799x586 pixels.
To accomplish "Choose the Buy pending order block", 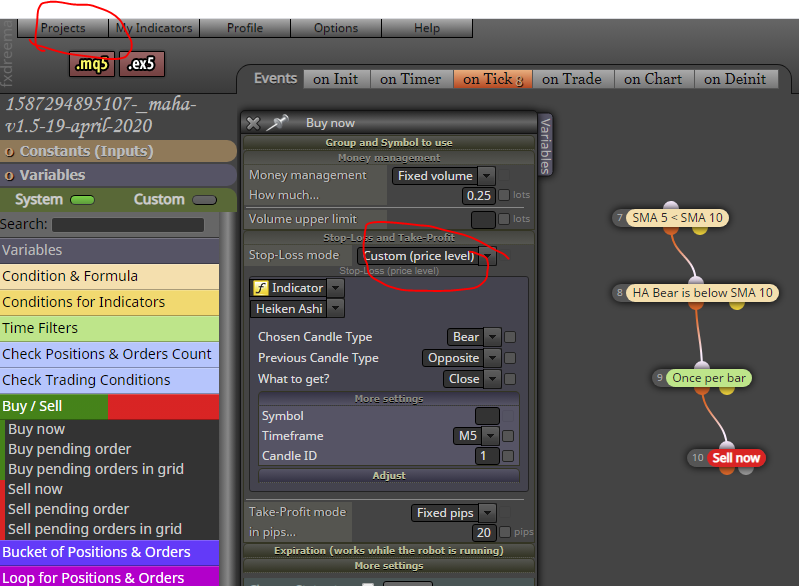I will tap(70, 449).
